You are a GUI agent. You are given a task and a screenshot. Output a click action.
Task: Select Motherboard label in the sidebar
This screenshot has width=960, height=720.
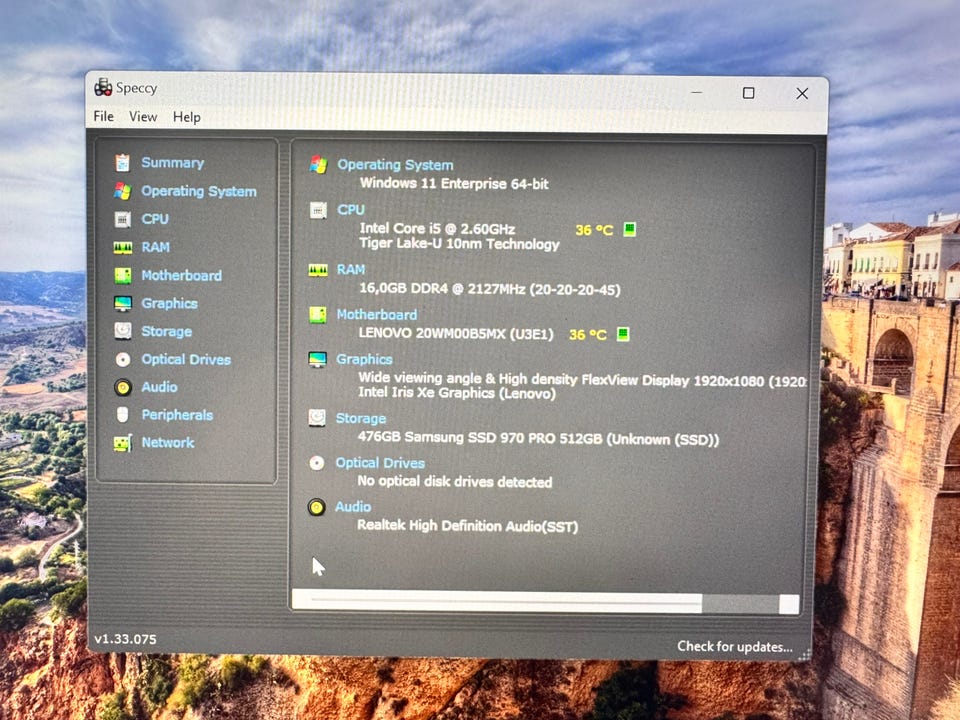(182, 276)
